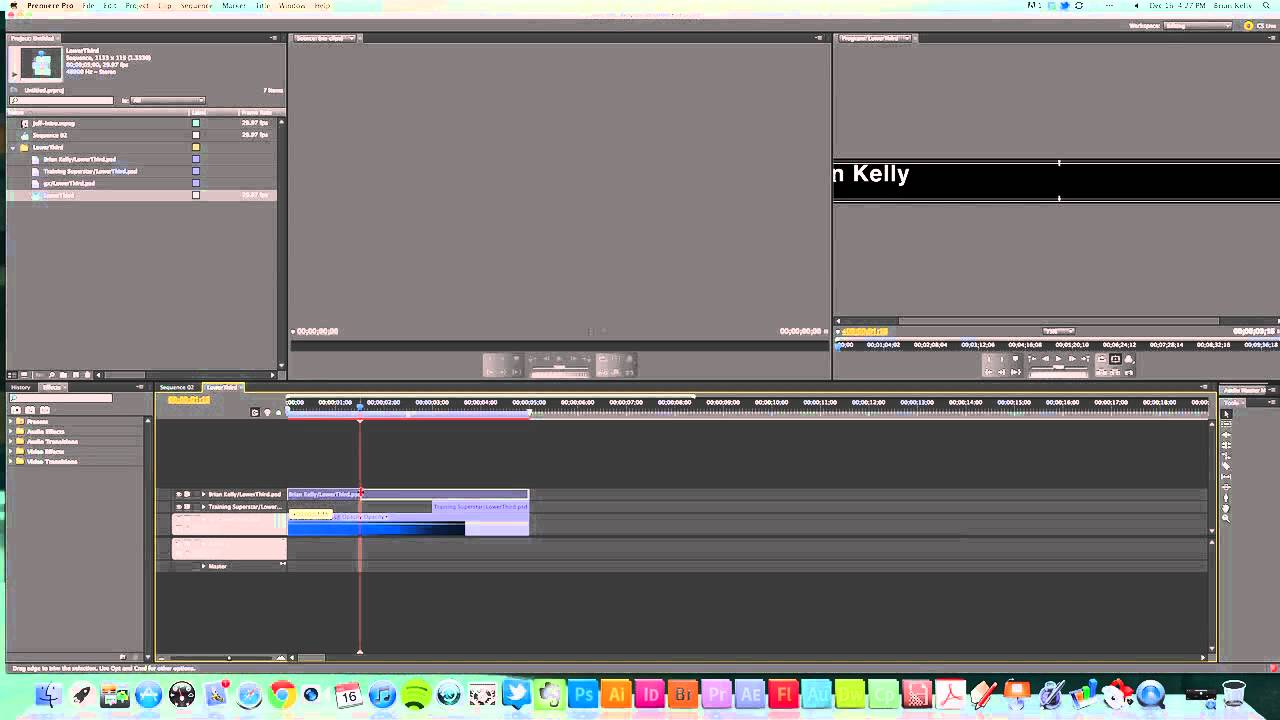Select the Rolling Edit tool
Image resolution: width=1280 pixels, height=720 pixels.
(1227, 445)
